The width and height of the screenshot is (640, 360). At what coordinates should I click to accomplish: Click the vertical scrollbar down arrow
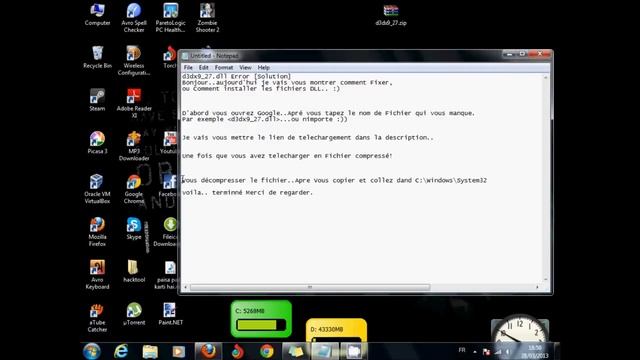click(546, 280)
